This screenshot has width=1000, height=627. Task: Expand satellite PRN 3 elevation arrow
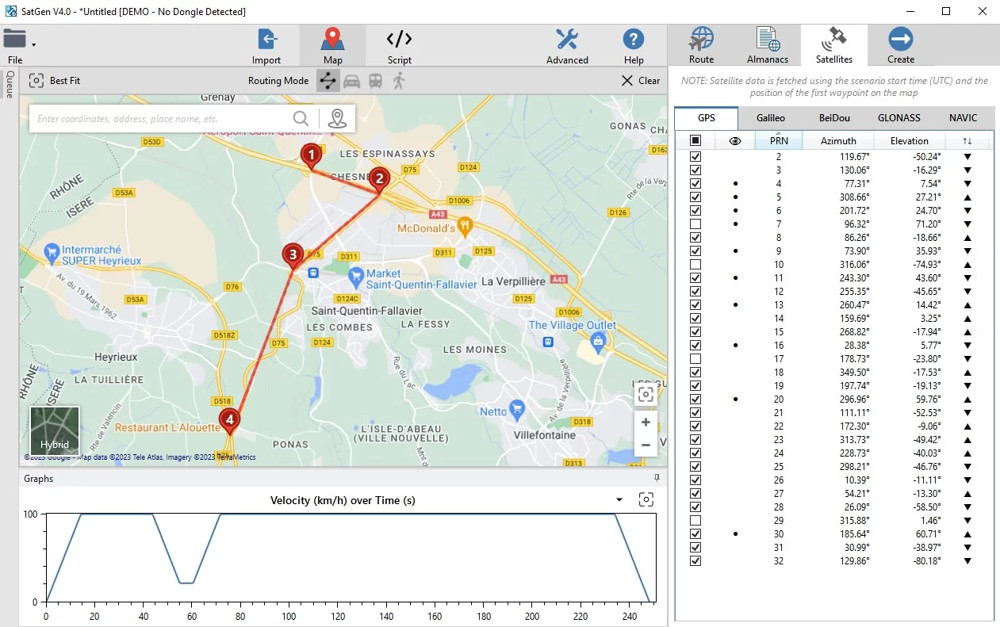[x=965, y=170]
